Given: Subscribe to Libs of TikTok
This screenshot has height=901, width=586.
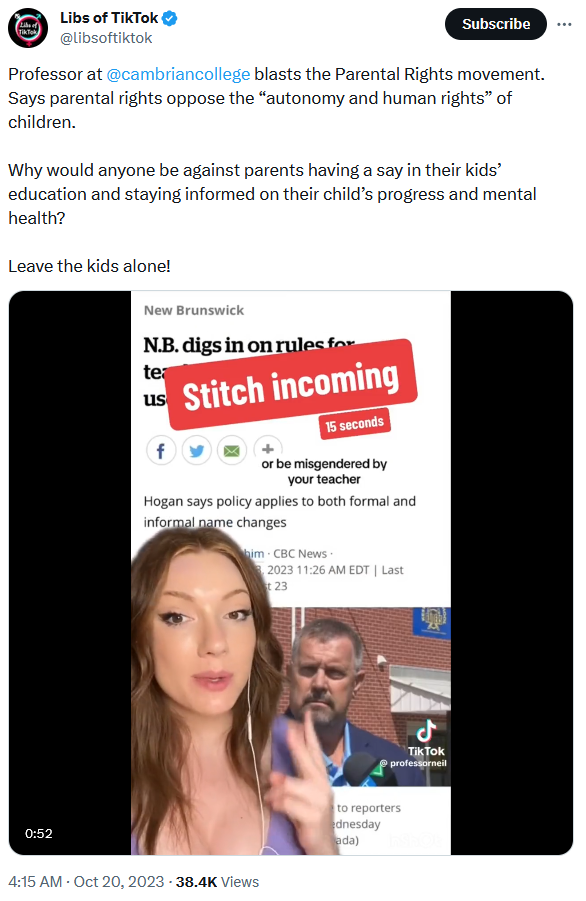Looking at the screenshot, I should tap(495, 24).
